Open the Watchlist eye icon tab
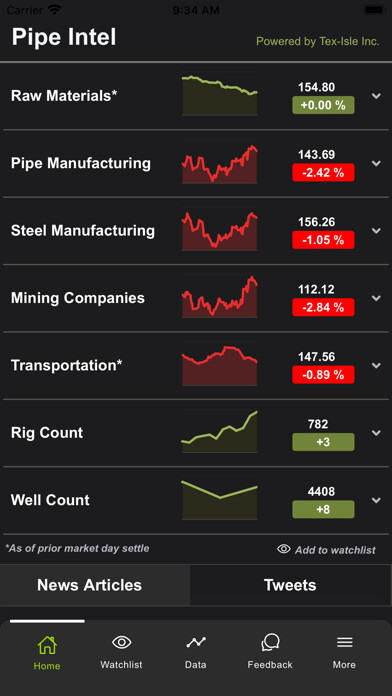The image size is (392, 696). (x=121, y=642)
